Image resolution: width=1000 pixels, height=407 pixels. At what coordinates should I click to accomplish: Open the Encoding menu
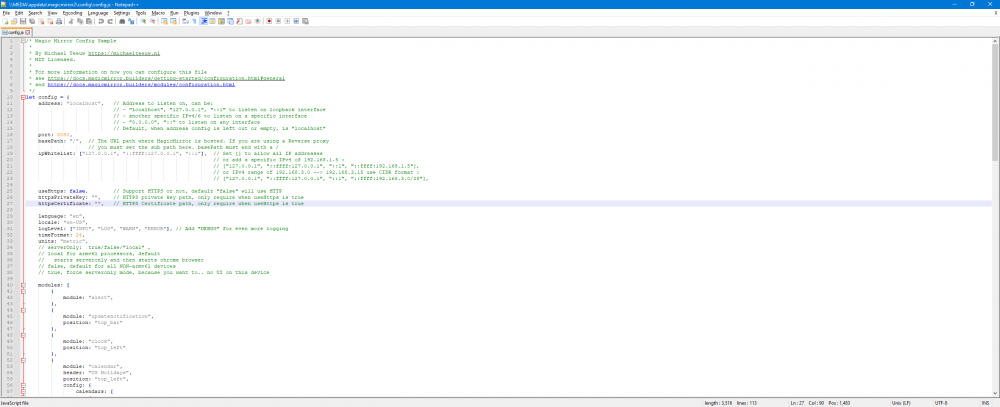pyautogui.click(x=72, y=13)
